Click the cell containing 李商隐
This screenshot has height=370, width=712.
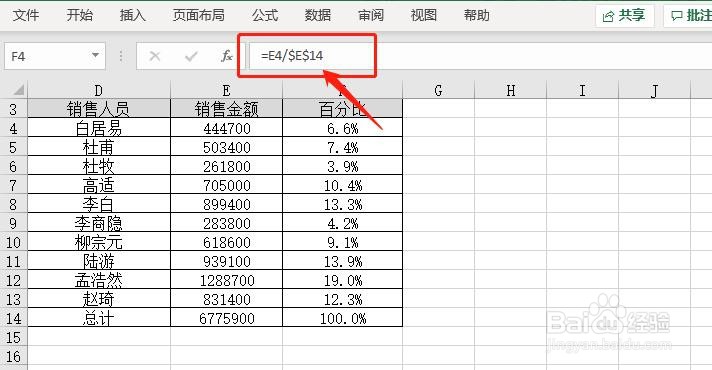tap(99, 223)
